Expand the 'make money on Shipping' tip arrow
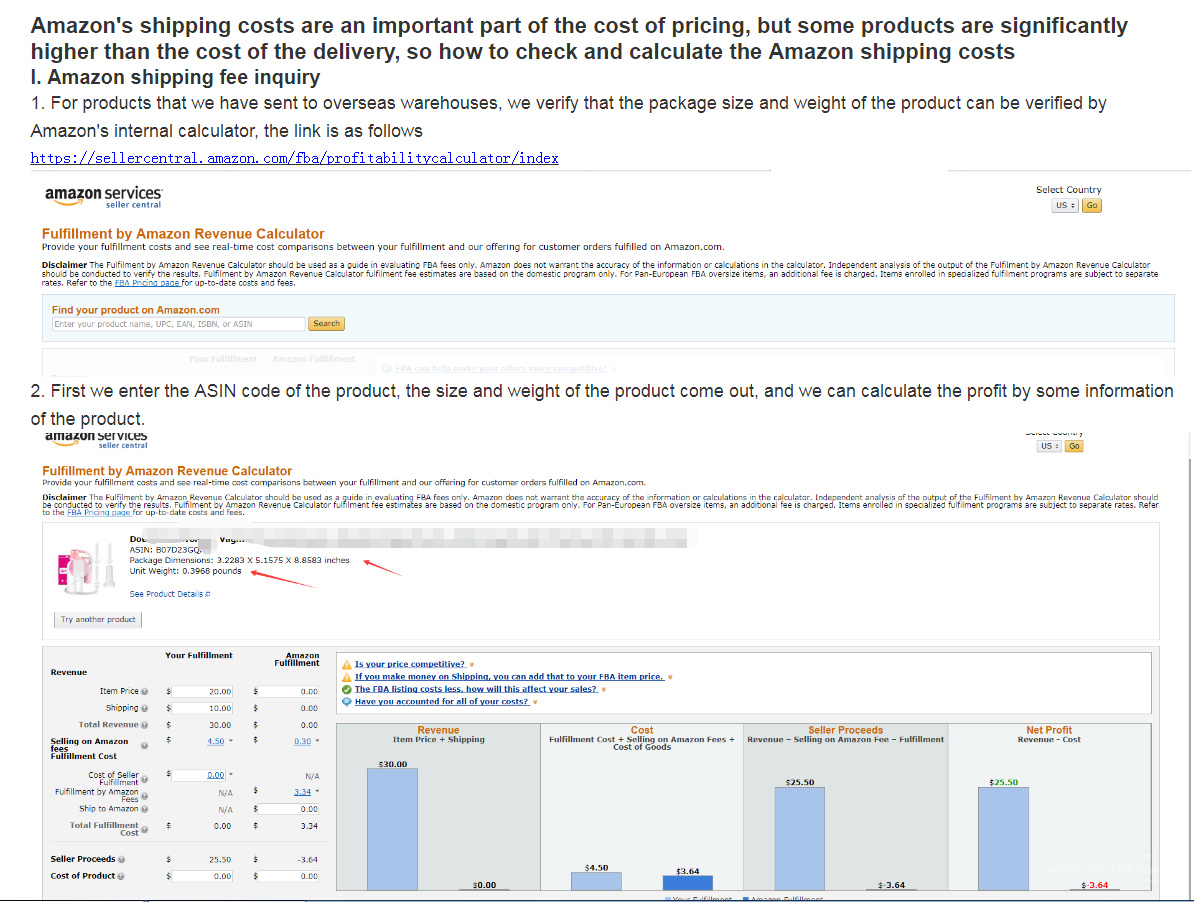 pos(670,677)
